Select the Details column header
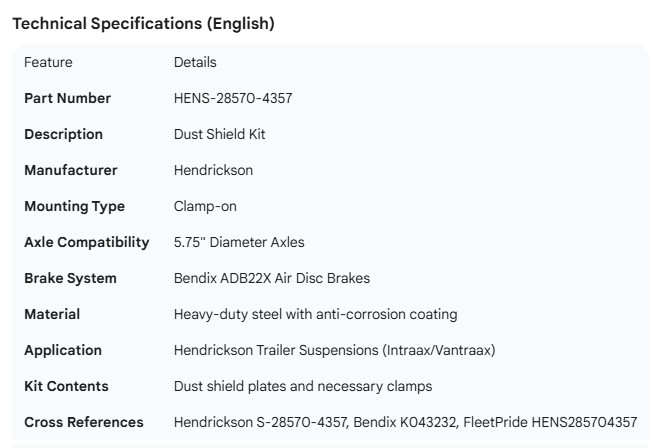The height and width of the screenshot is (448, 655). pos(195,62)
